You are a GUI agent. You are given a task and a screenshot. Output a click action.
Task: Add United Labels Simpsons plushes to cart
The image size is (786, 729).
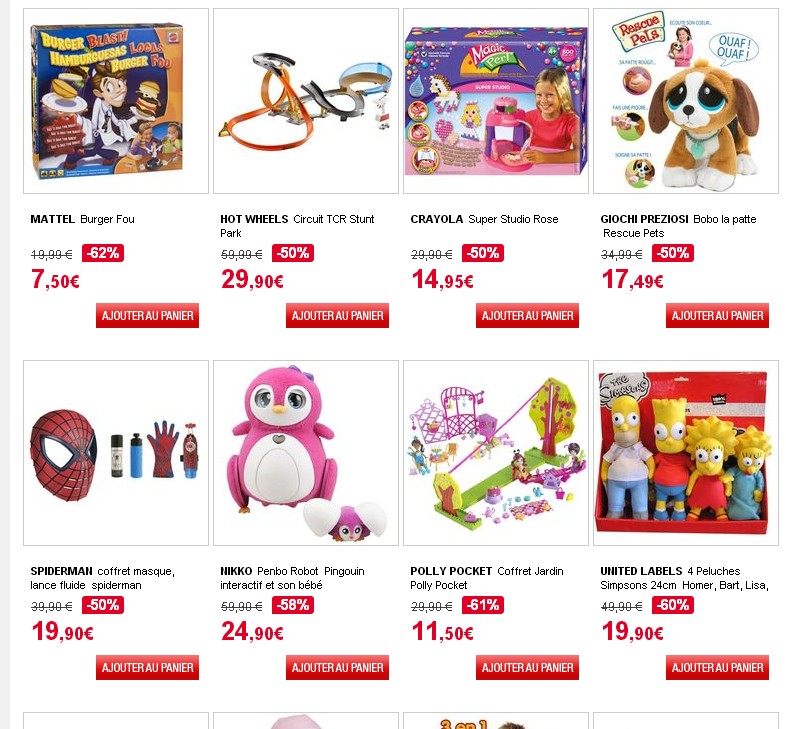point(717,667)
